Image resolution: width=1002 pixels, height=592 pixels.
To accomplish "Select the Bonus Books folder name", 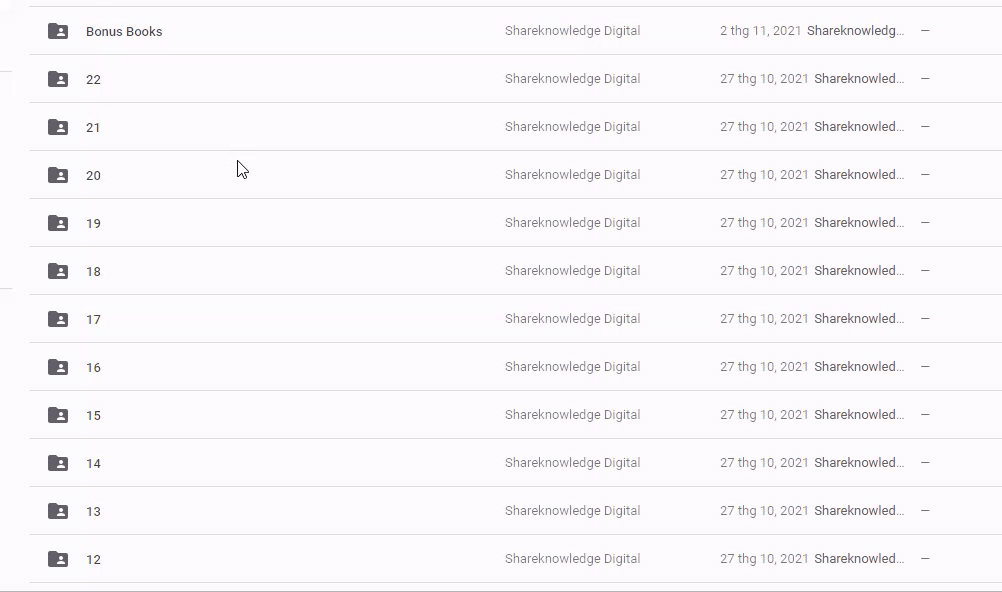I will [x=124, y=32].
